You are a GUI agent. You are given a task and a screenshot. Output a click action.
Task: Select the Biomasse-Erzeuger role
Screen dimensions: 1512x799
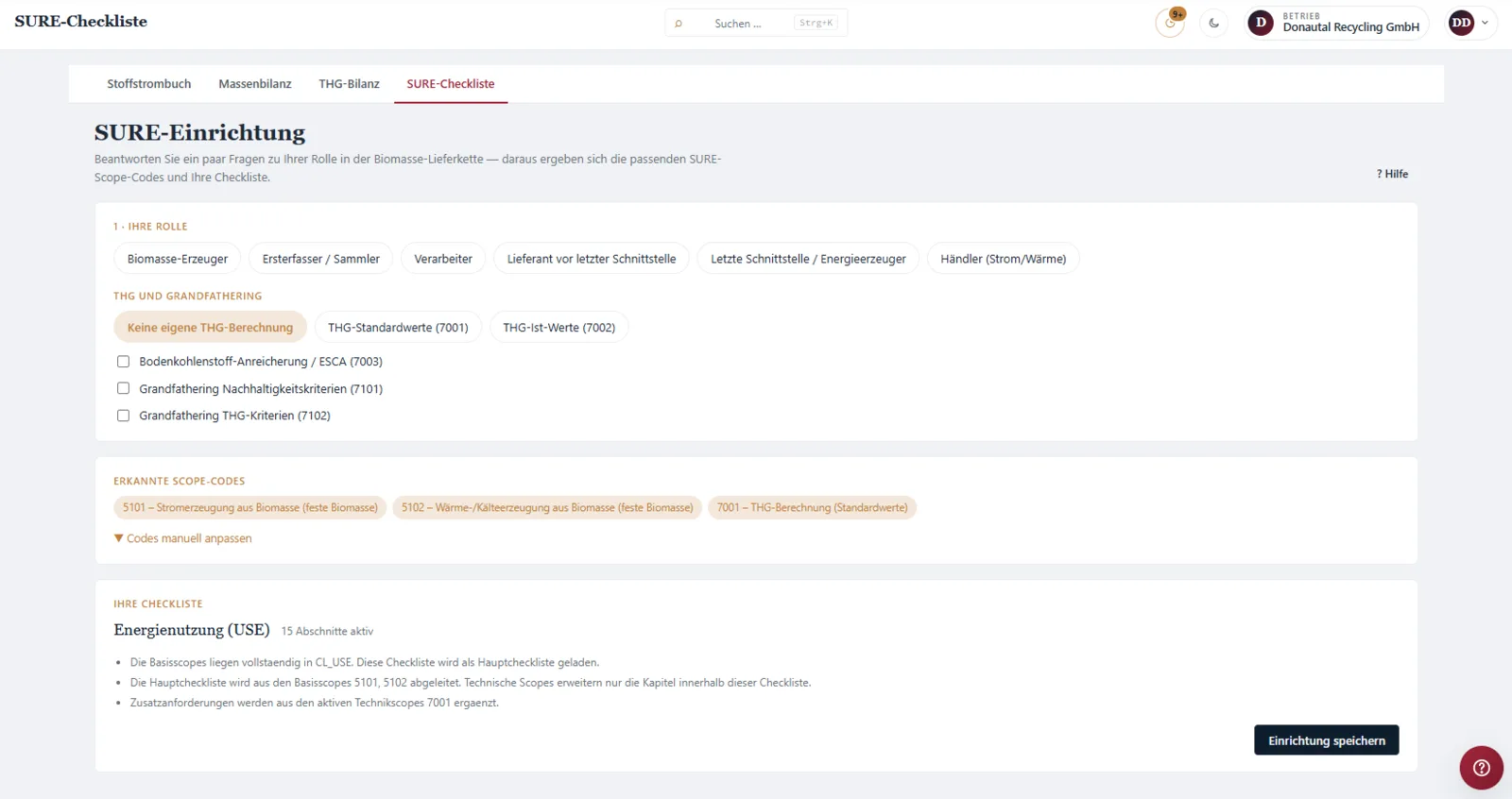(178, 259)
